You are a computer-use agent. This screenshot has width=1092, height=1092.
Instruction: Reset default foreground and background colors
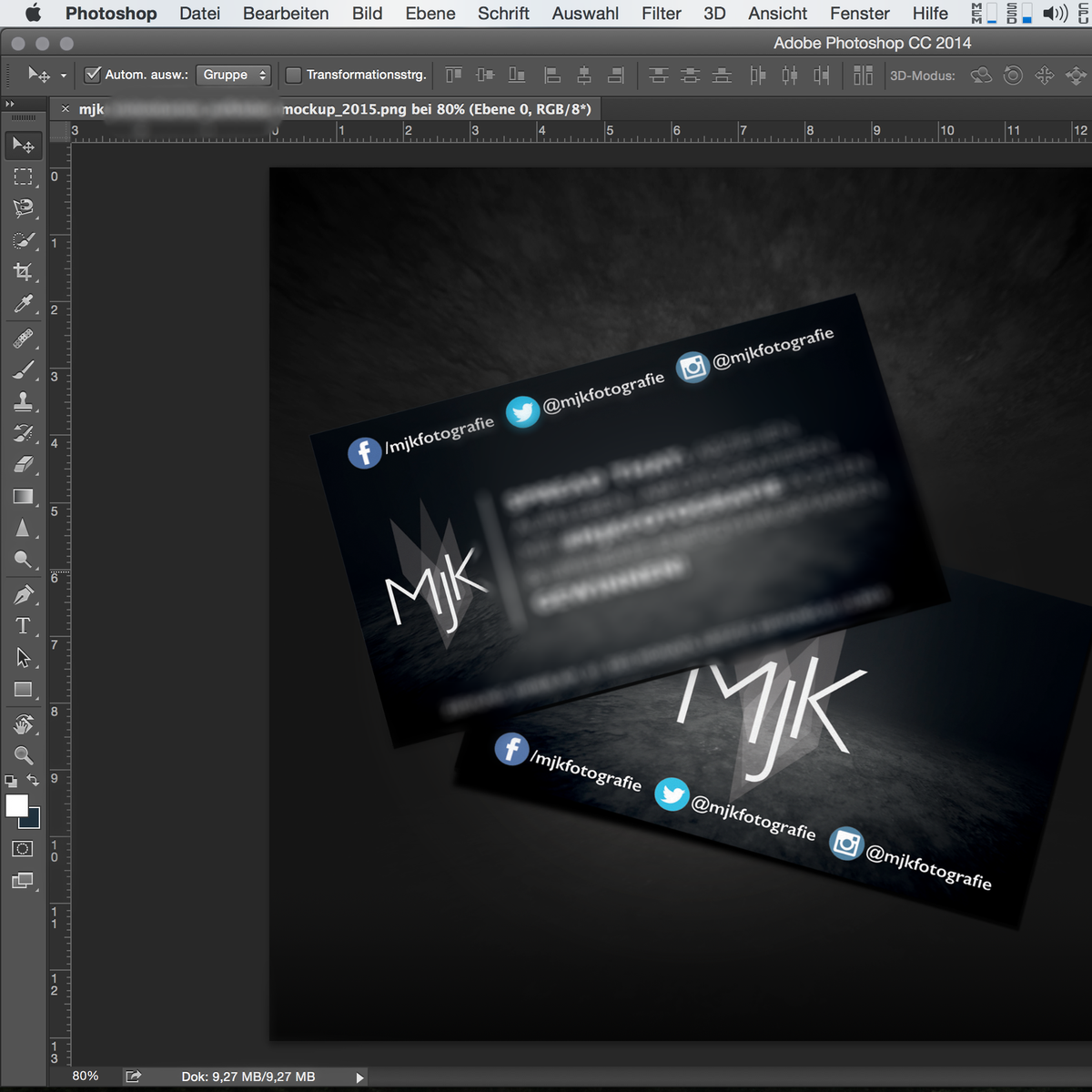[x=11, y=781]
